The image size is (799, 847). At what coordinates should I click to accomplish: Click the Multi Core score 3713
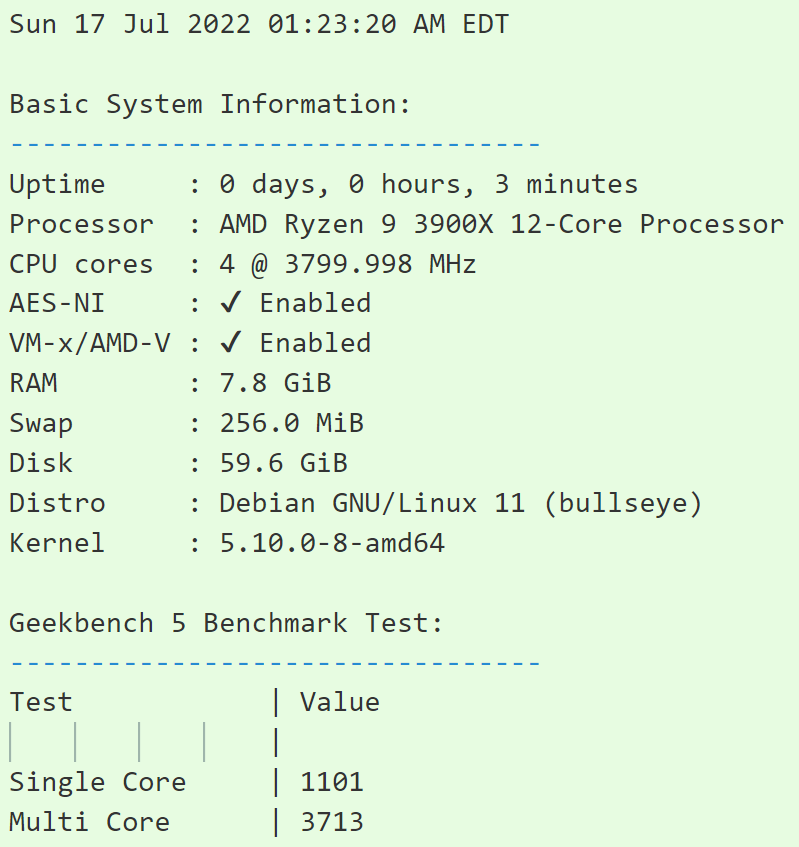click(x=332, y=823)
